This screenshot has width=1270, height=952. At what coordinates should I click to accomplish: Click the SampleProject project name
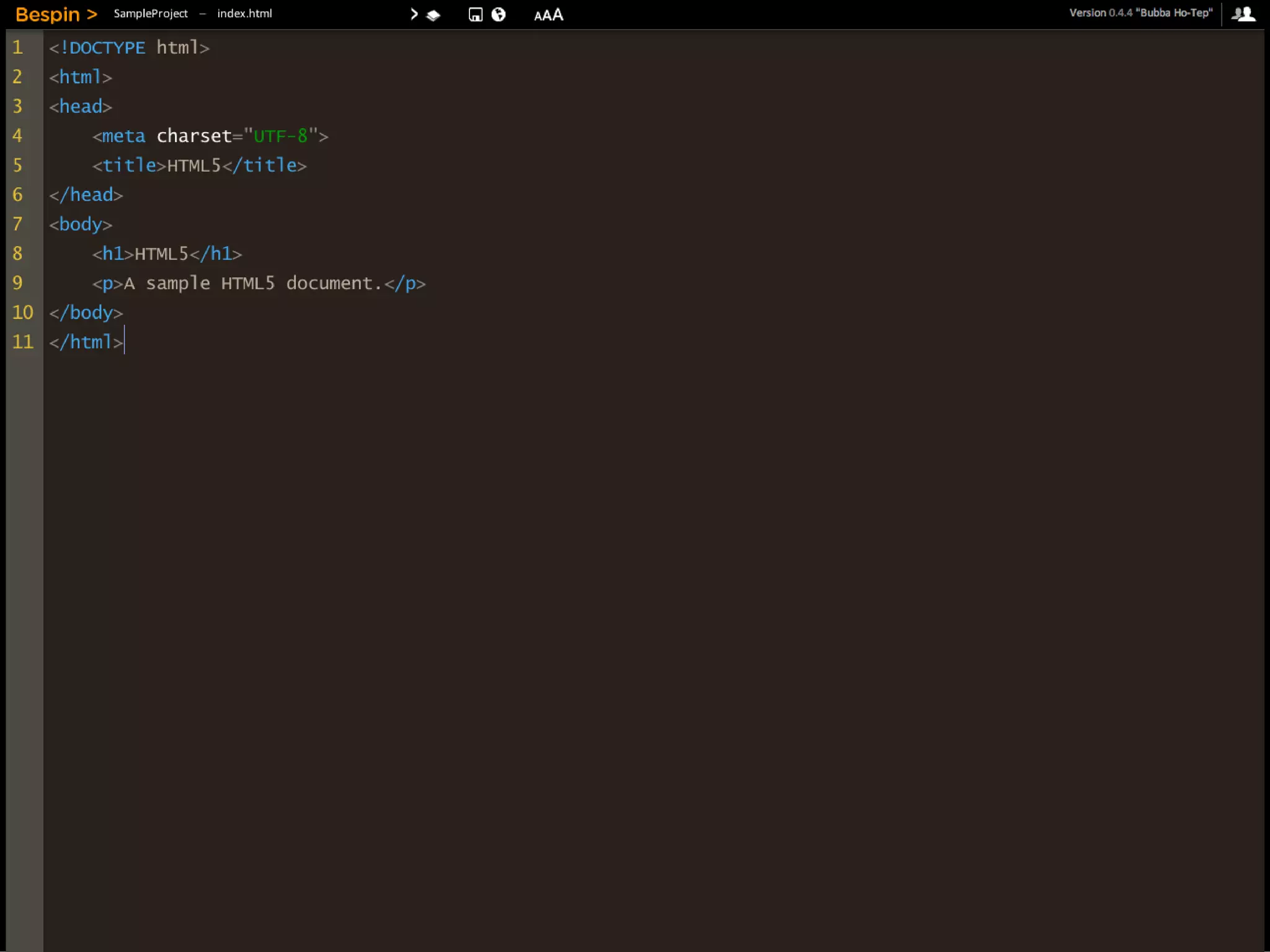(151, 14)
